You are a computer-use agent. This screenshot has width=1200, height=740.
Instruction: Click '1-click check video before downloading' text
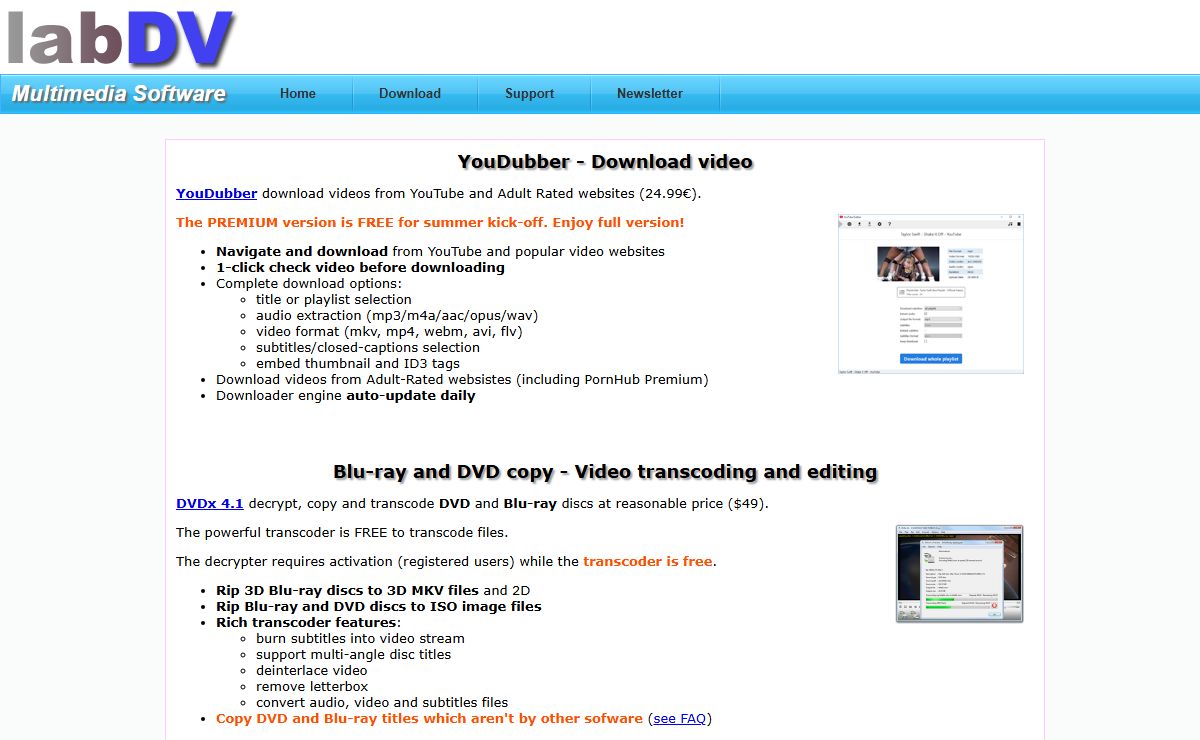tap(360, 267)
